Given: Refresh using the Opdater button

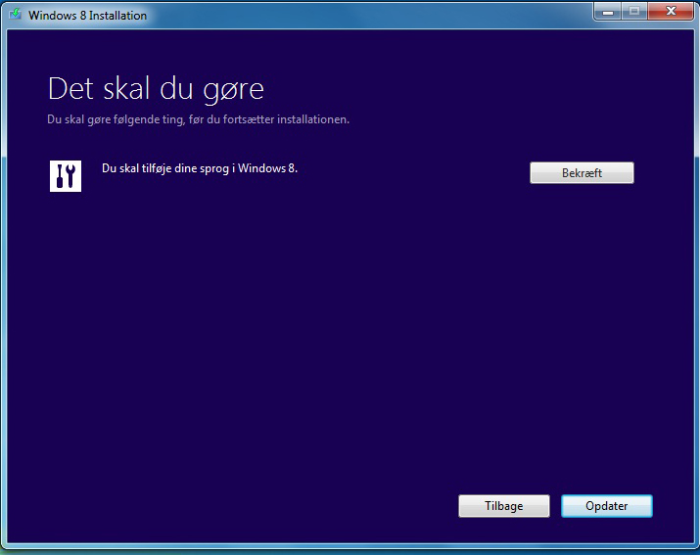Looking at the screenshot, I should (607, 506).
